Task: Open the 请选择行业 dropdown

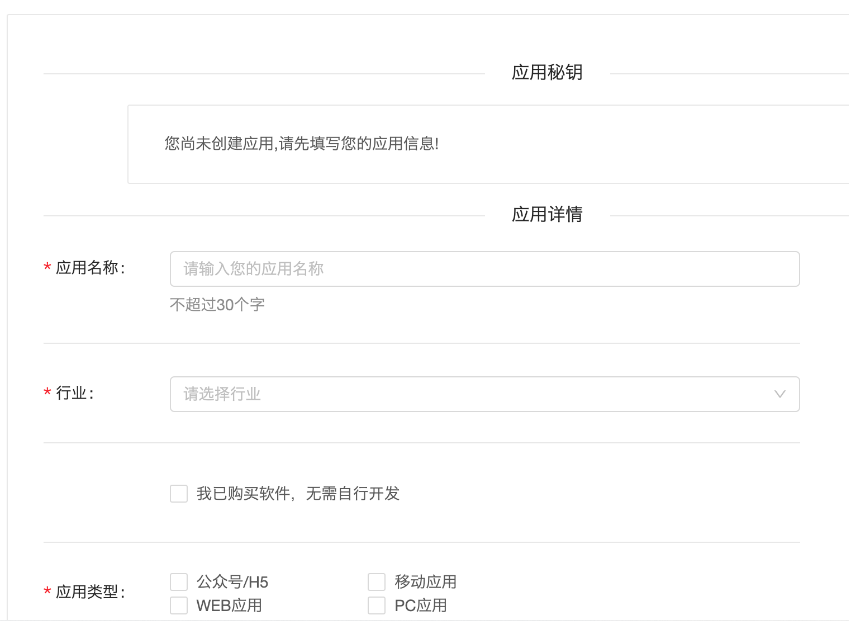Action: (x=470, y=394)
